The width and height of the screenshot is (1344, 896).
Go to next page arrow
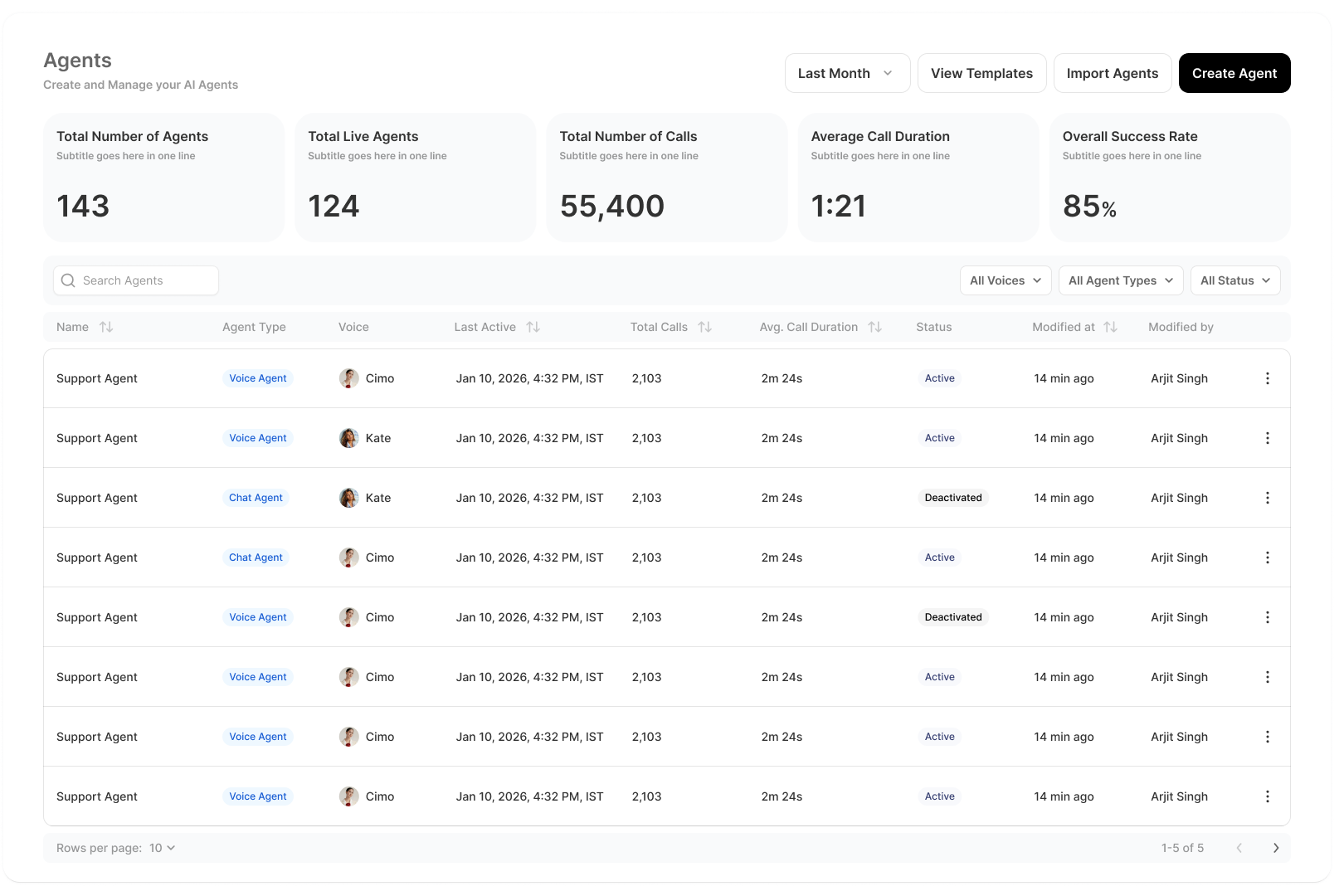[x=1276, y=848]
